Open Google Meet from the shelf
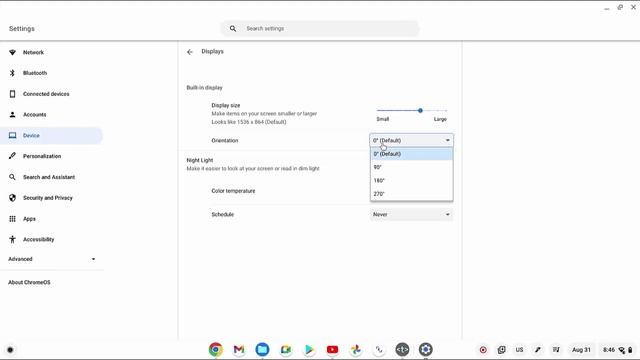640x360 pixels. 286,349
